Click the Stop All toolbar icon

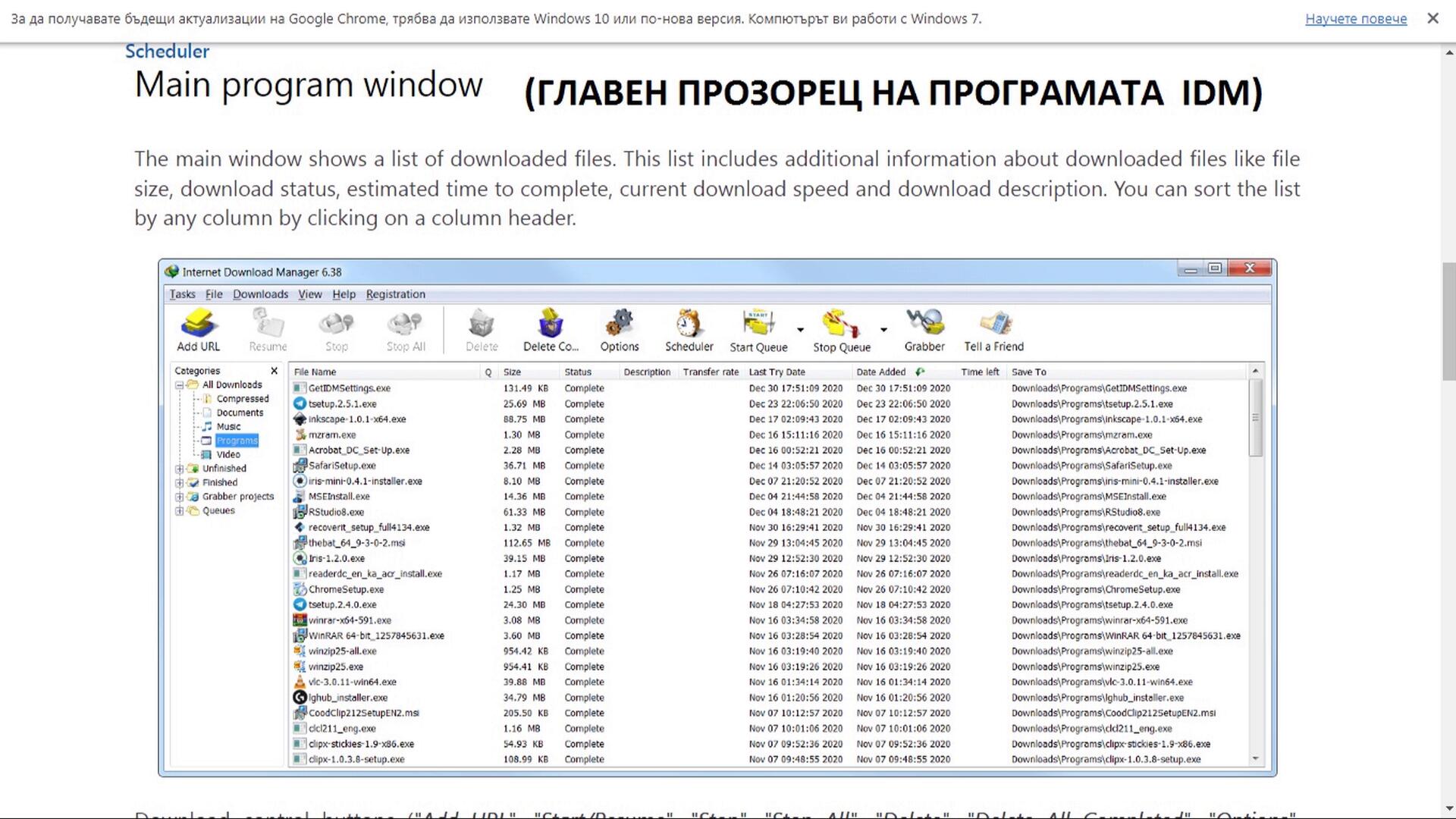point(405,324)
